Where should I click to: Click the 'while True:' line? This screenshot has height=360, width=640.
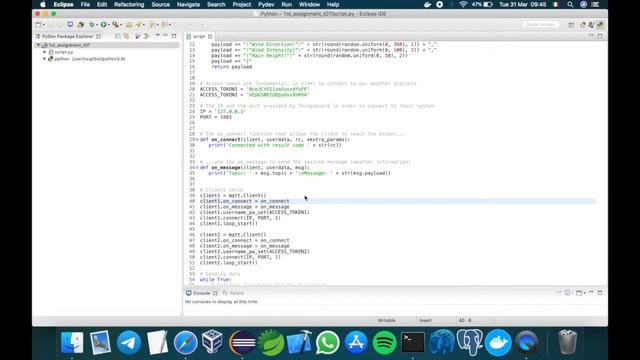coord(216,280)
